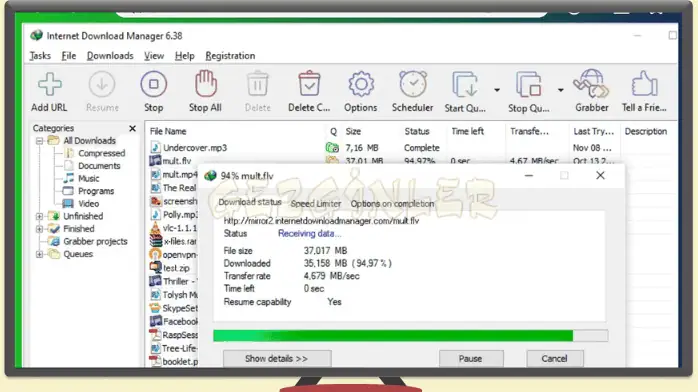This screenshot has width=698, height=392.
Task: Sort by the Status column header
Action: pos(417,132)
